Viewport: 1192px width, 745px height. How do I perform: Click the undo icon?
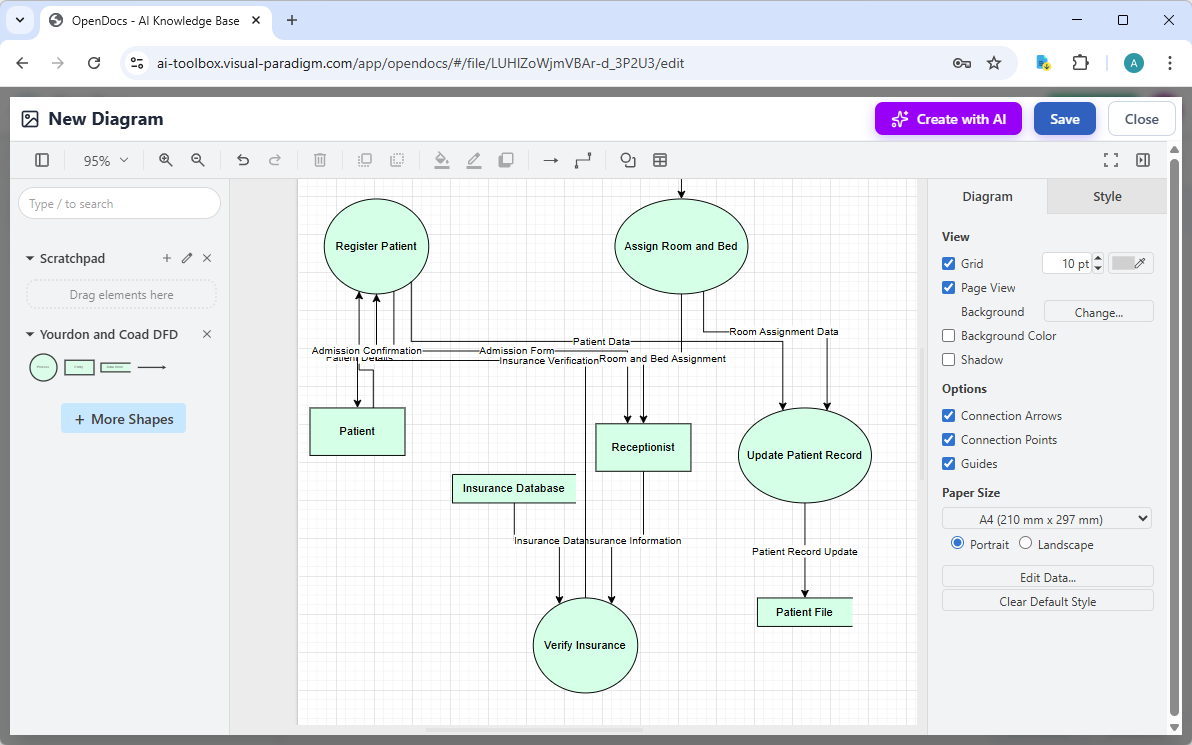(243, 160)
